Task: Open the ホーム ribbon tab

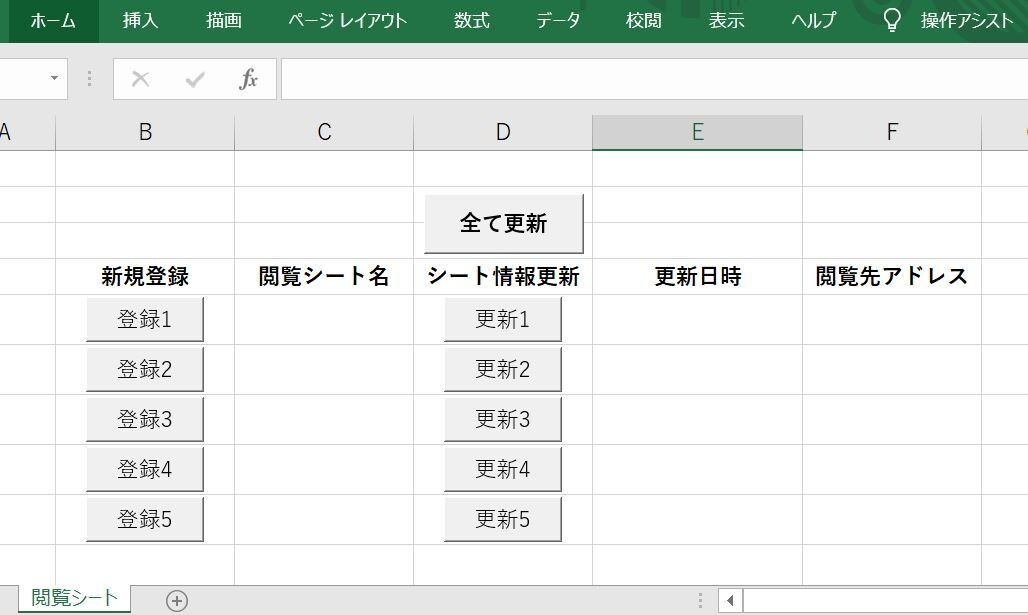Action: click(x=52, y=21)
